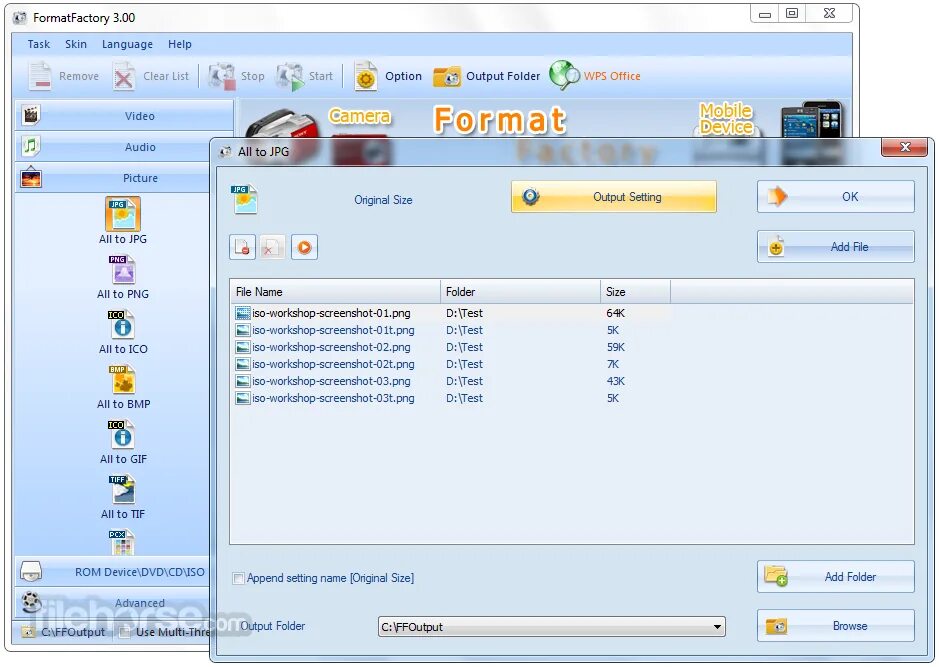Open the Output Folder dropdown

pyautogui.click(x=720, y=626)
